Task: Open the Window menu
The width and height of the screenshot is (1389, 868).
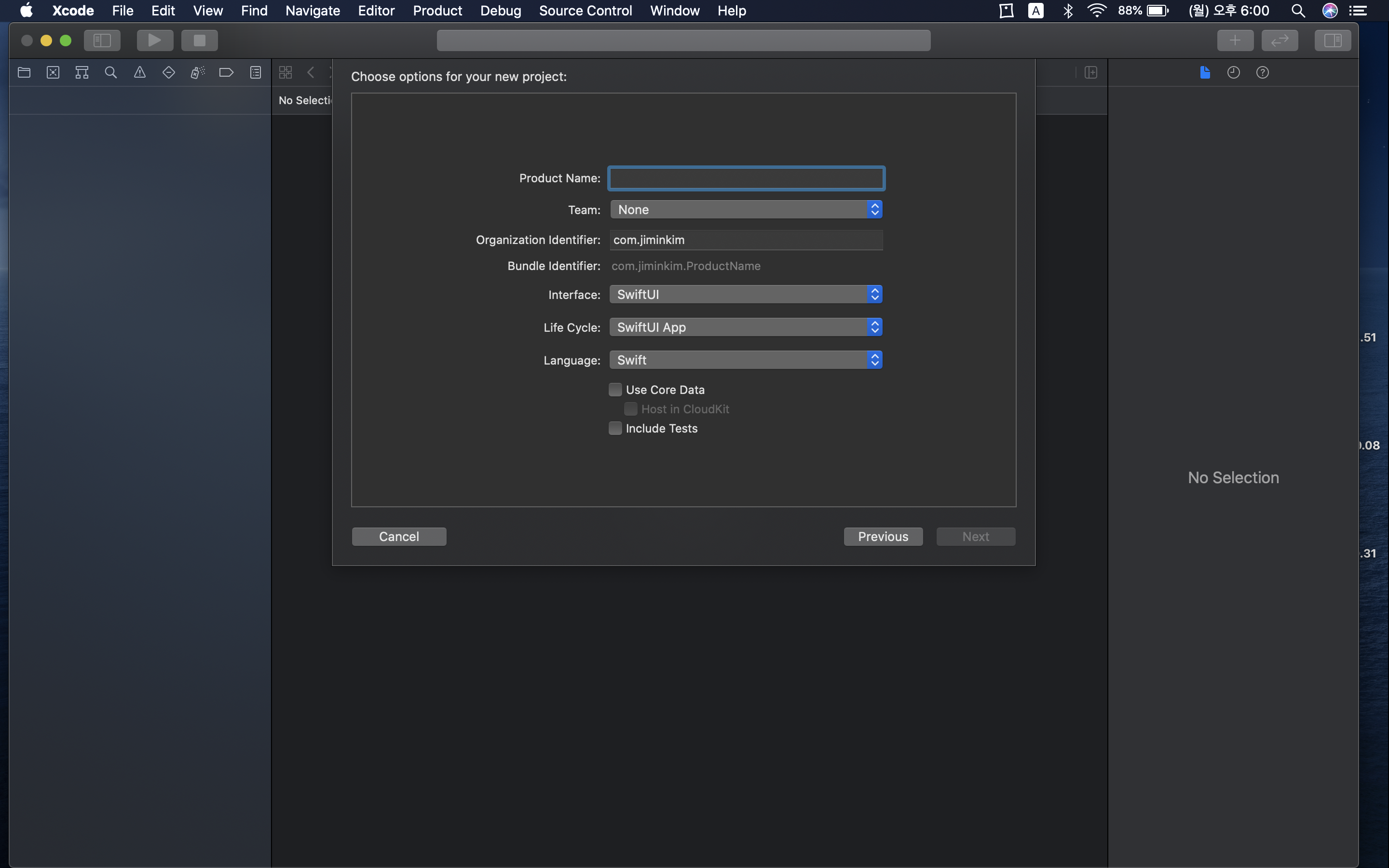Action: (x=674, y=10)
